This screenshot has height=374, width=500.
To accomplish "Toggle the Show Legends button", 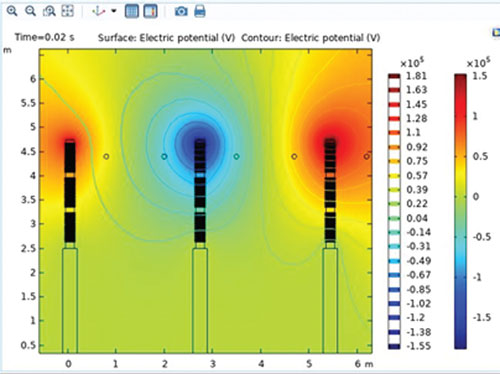I will (x=150, y=11).
